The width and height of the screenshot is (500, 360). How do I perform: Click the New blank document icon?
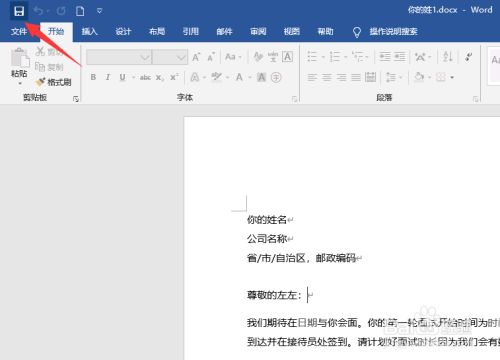tap(80, 11)
